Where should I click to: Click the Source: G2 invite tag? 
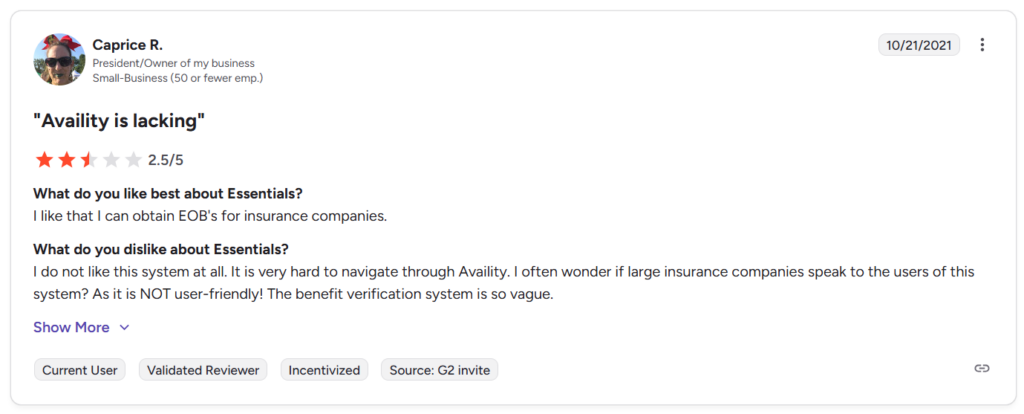439,370
